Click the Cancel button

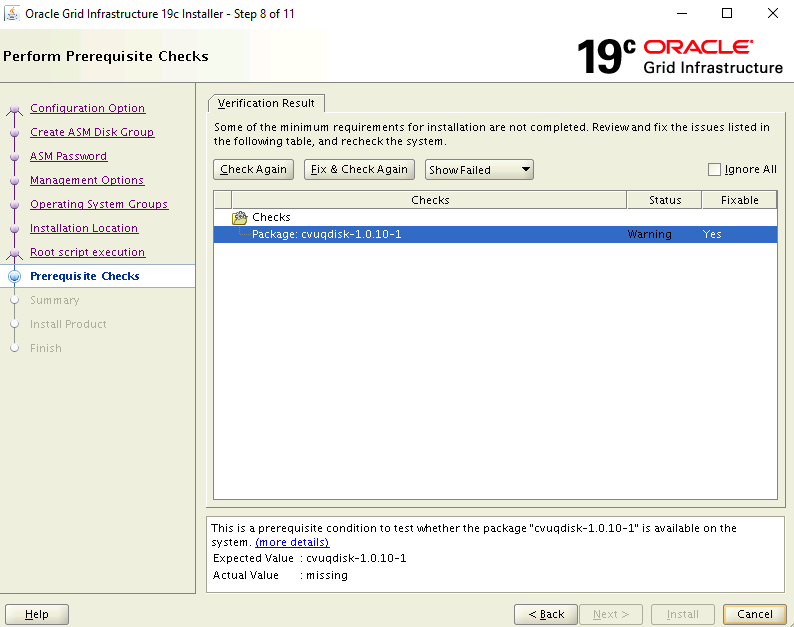[755, 614]
